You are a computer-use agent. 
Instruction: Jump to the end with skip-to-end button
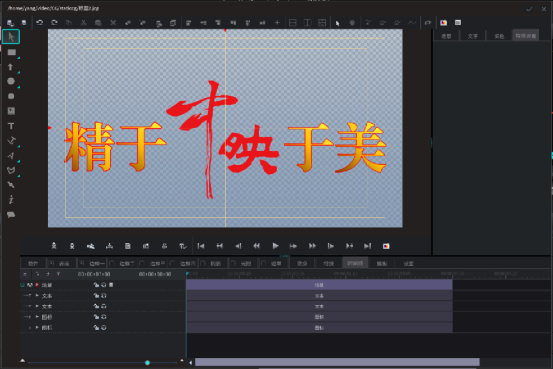[x=367, y=246]
